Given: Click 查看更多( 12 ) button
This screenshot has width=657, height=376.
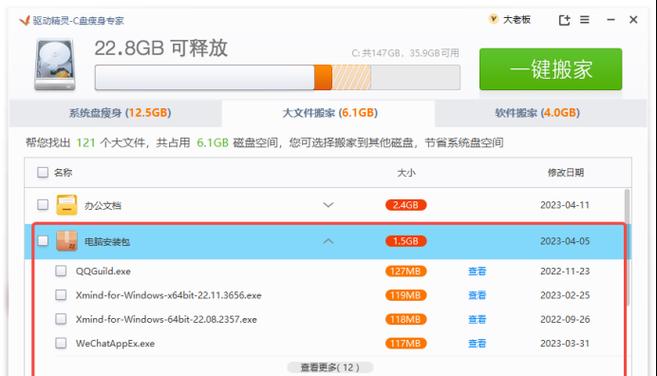Looking at the screenshot, I should coord(330,368).
